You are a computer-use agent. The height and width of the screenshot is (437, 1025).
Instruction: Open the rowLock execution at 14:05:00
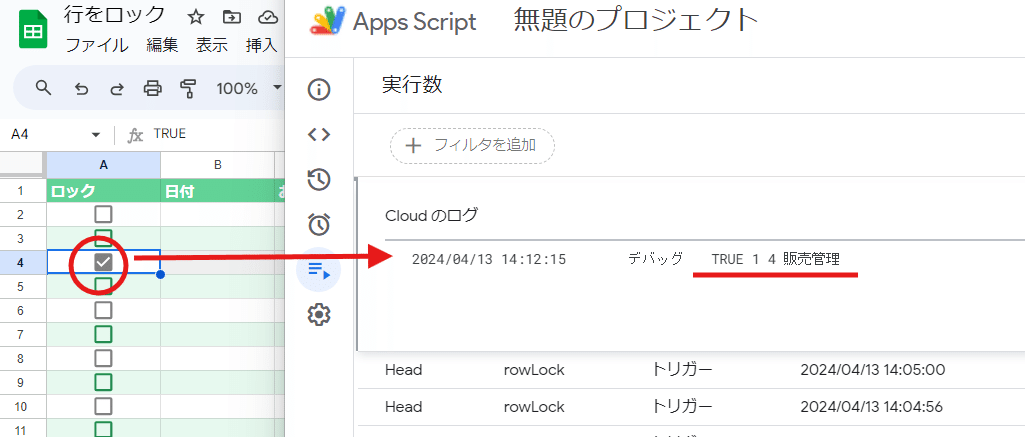pyautogui.click(x=534, y=370)
